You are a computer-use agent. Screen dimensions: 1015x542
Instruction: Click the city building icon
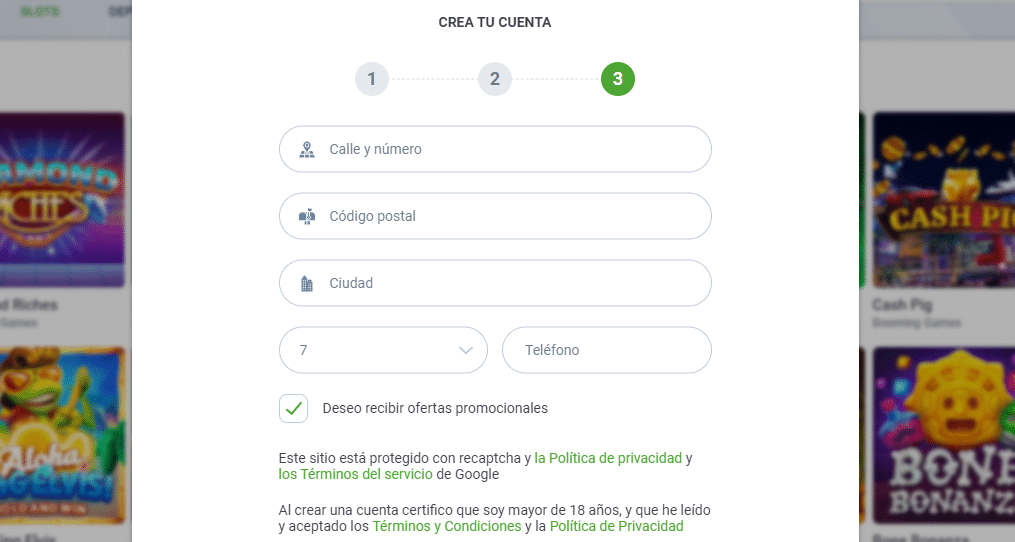pyautogui.click(x=307, y=284)
